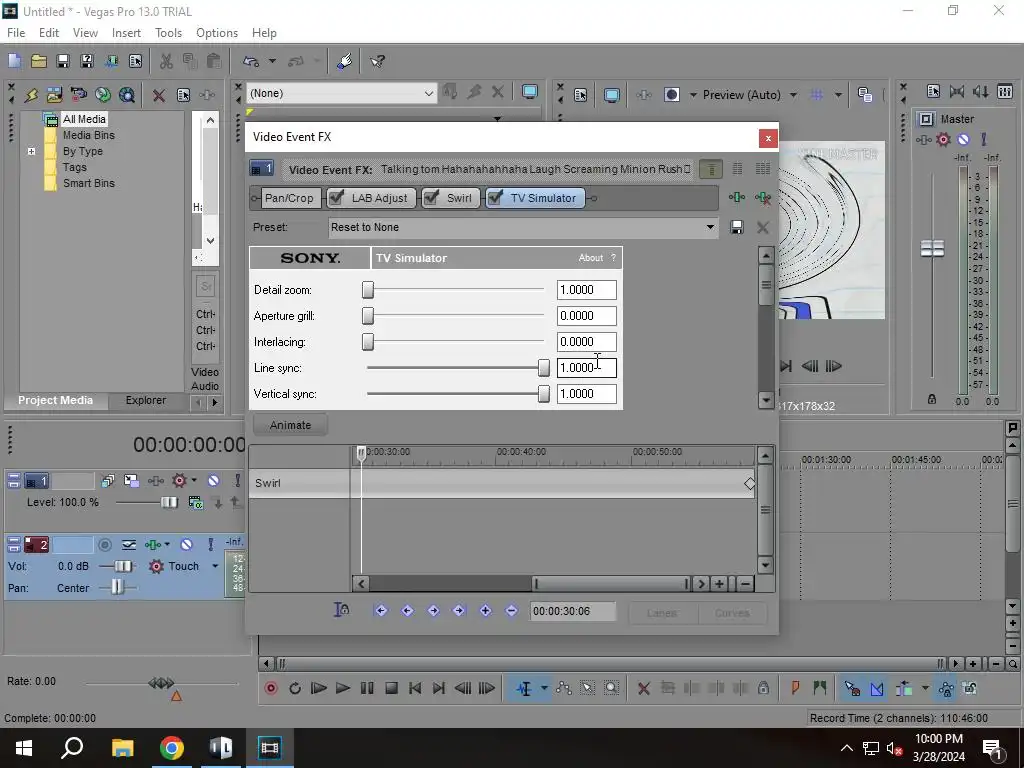The height and width of the screenshot is (768, 1024).
Task: Open the Undo history dropdown arrow
Action: pos(272,61)
